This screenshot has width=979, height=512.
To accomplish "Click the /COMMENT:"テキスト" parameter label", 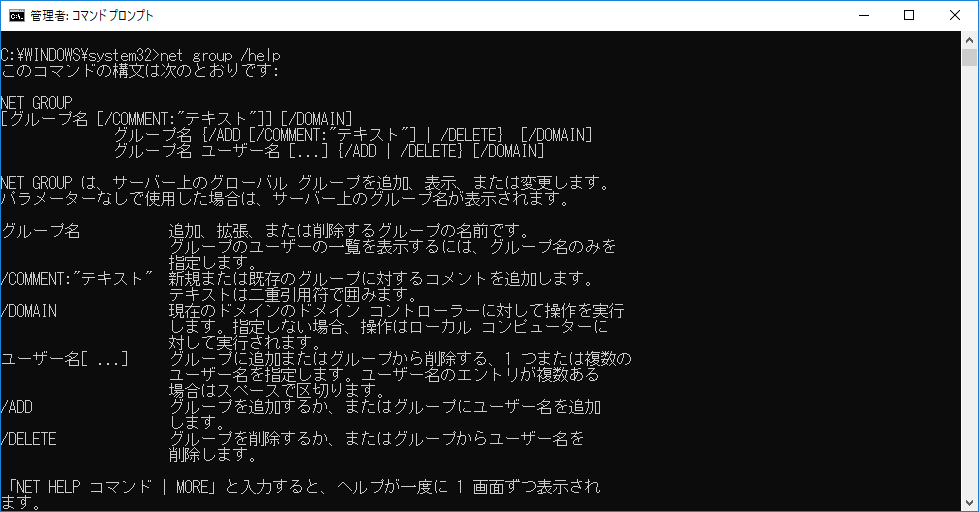I will click(77, 279).
